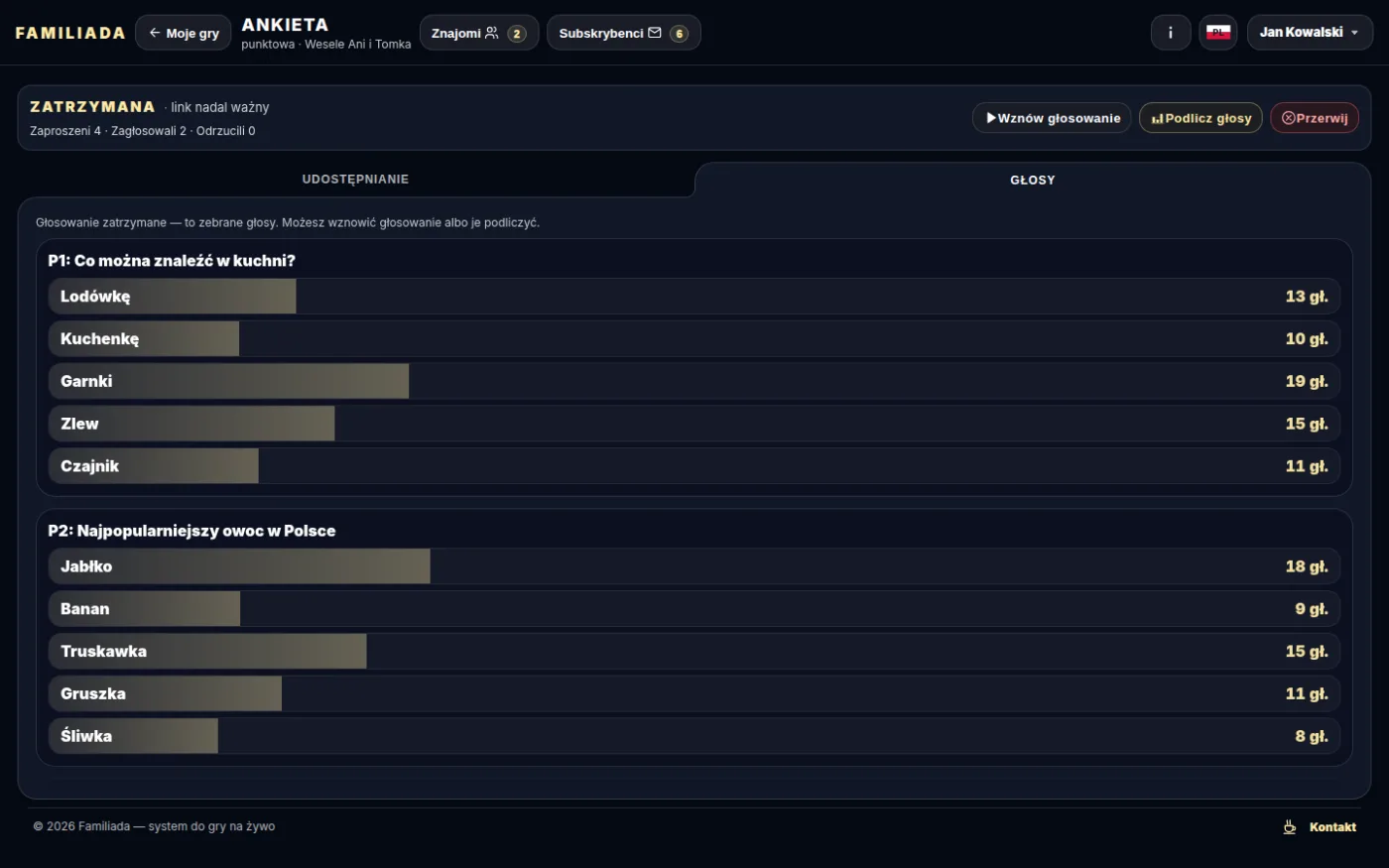Click the "11 gł." count for Czajnik
Image resolution: width=1389 pixels, height=868 pixels.
tap(1307, 466)
